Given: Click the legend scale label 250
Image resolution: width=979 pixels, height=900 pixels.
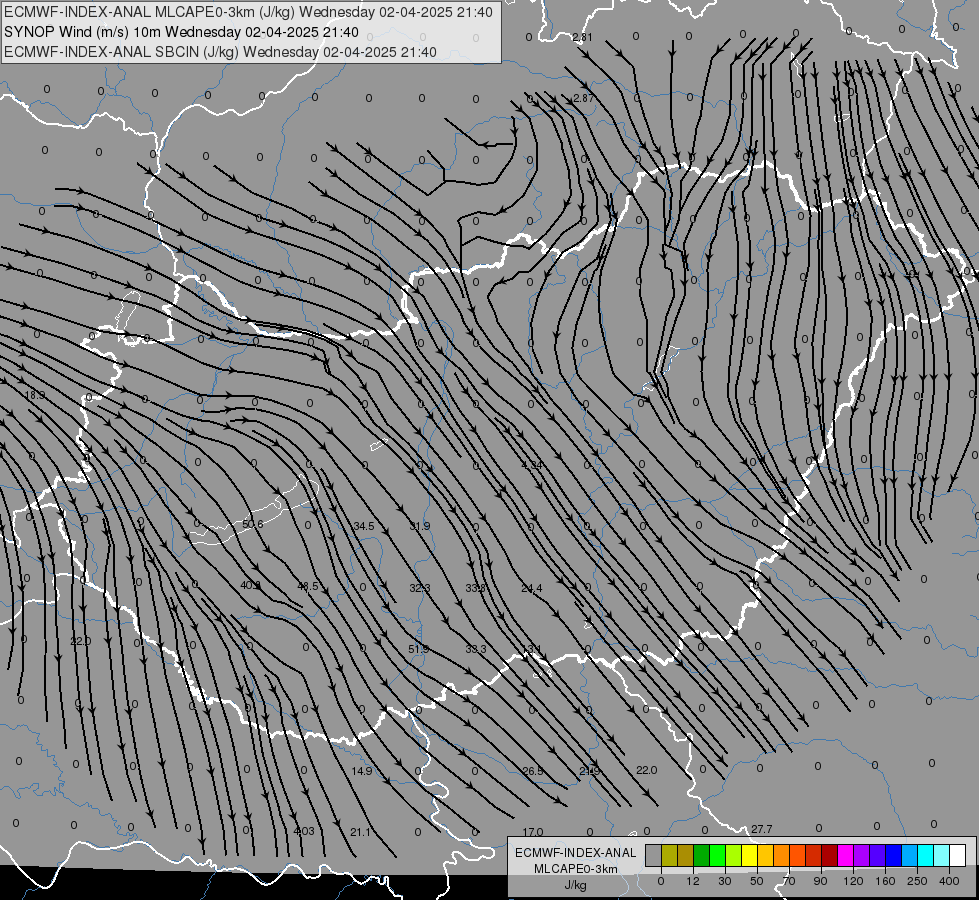Looking at the screenshot, I should (x=917, y=881).
